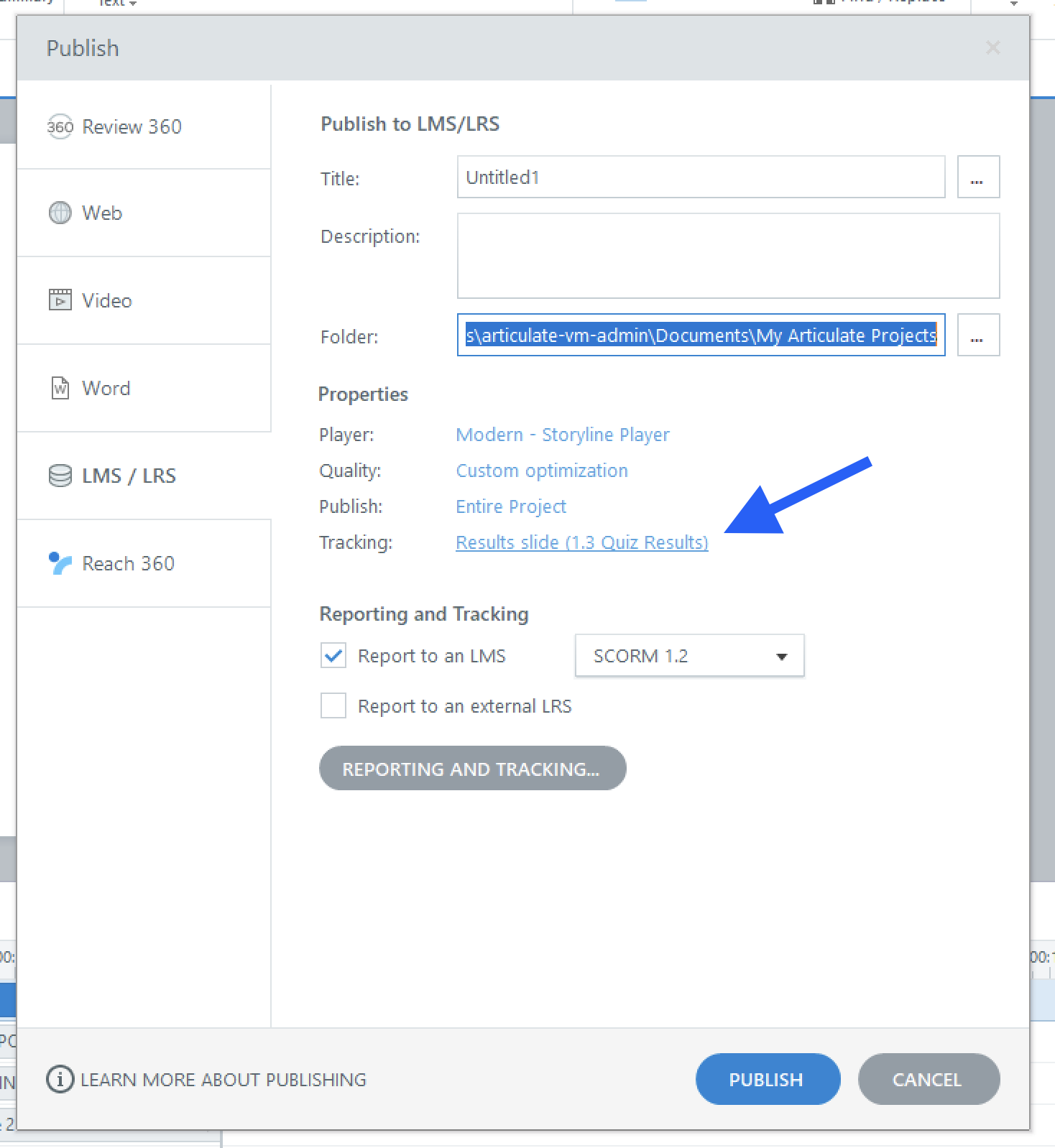The image size is (1055, 1148).
Task: Close the Publish dialog with X
Action: (x=993, y=48)
